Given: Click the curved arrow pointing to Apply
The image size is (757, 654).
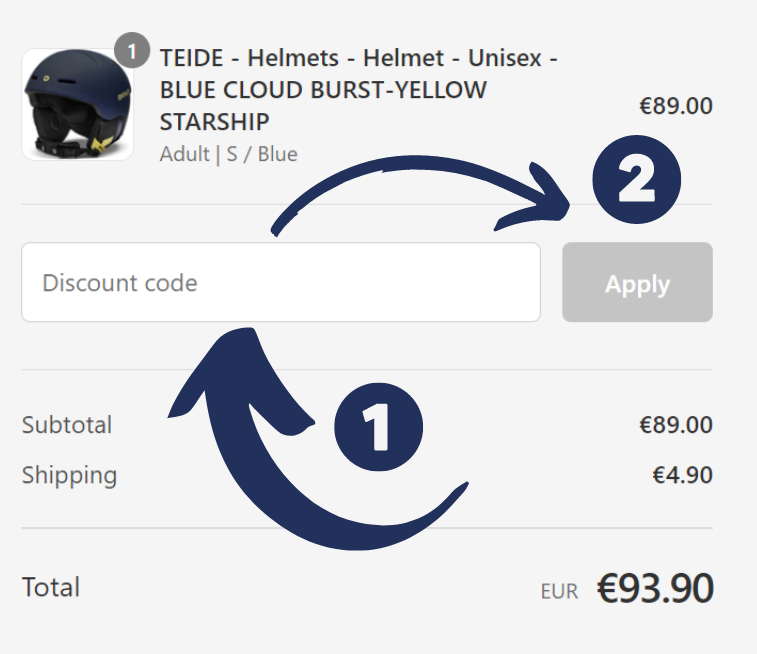Looking at the screenshot, I should tap(420, 190).
